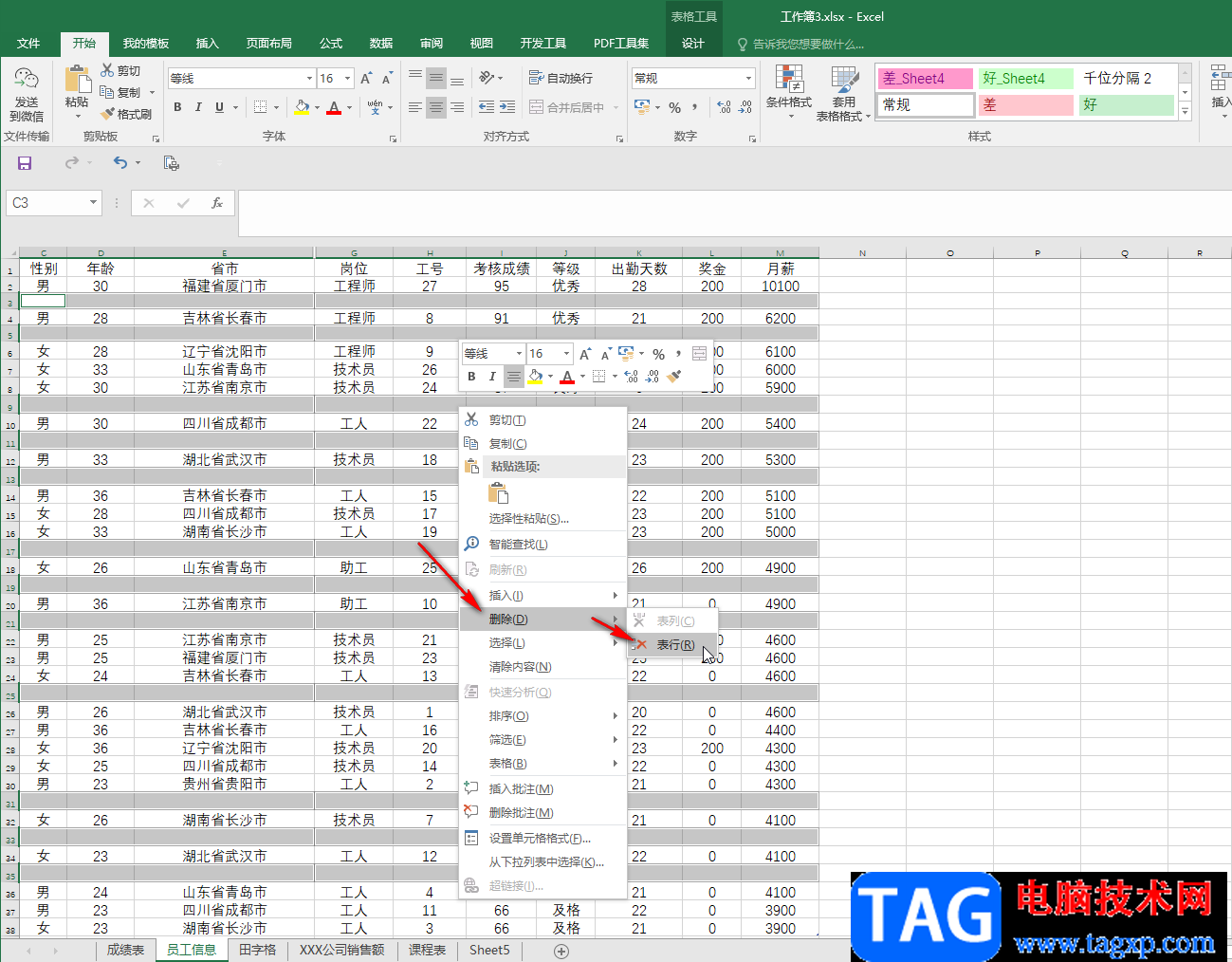Click the mini toolbar format painter brush
This screenshot has width=1232, height=962.
674,377
